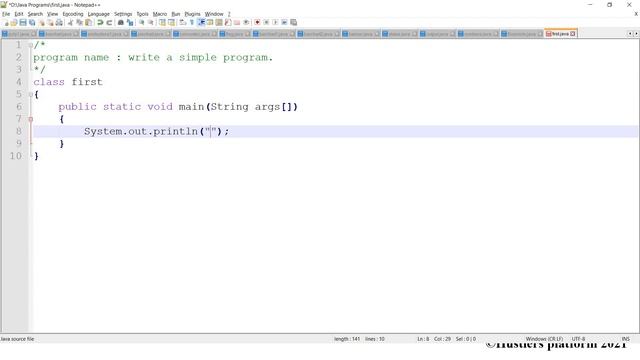
Task: Open the Language menu
Action: pos(99,14)
